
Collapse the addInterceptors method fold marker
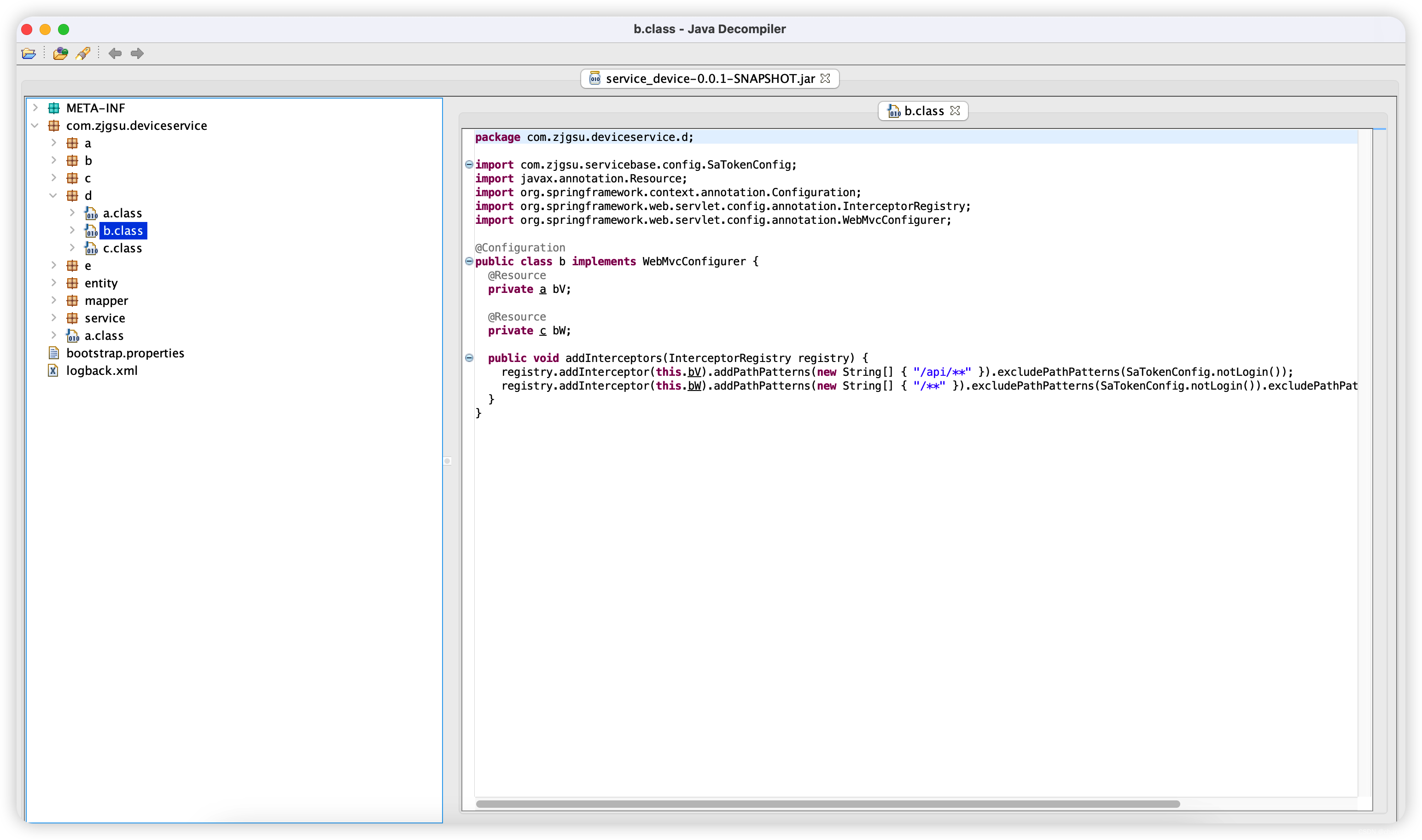[469, 358]
